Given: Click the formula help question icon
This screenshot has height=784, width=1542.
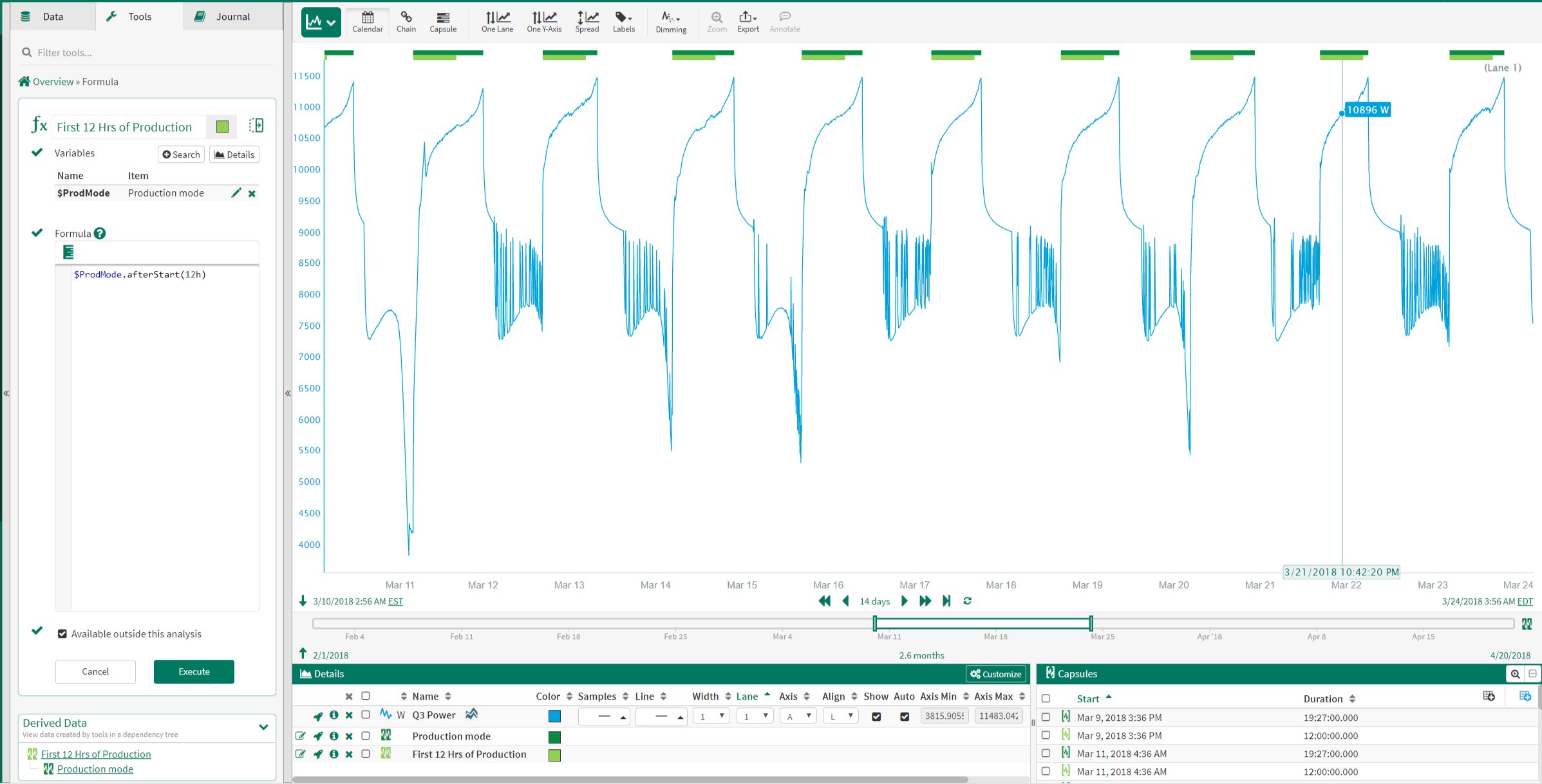Looking at the screenshot, I should click(x=100, y=234).
